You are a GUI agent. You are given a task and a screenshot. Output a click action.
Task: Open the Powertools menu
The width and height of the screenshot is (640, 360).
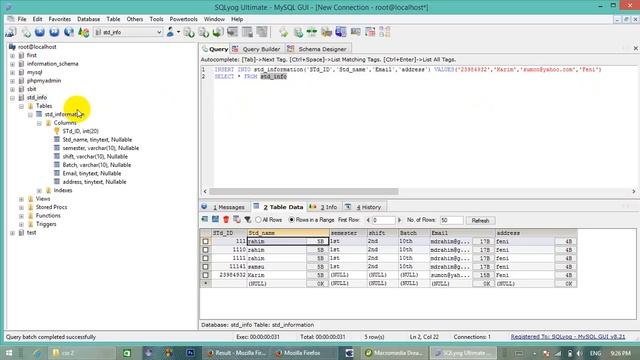tap(183, 19)
